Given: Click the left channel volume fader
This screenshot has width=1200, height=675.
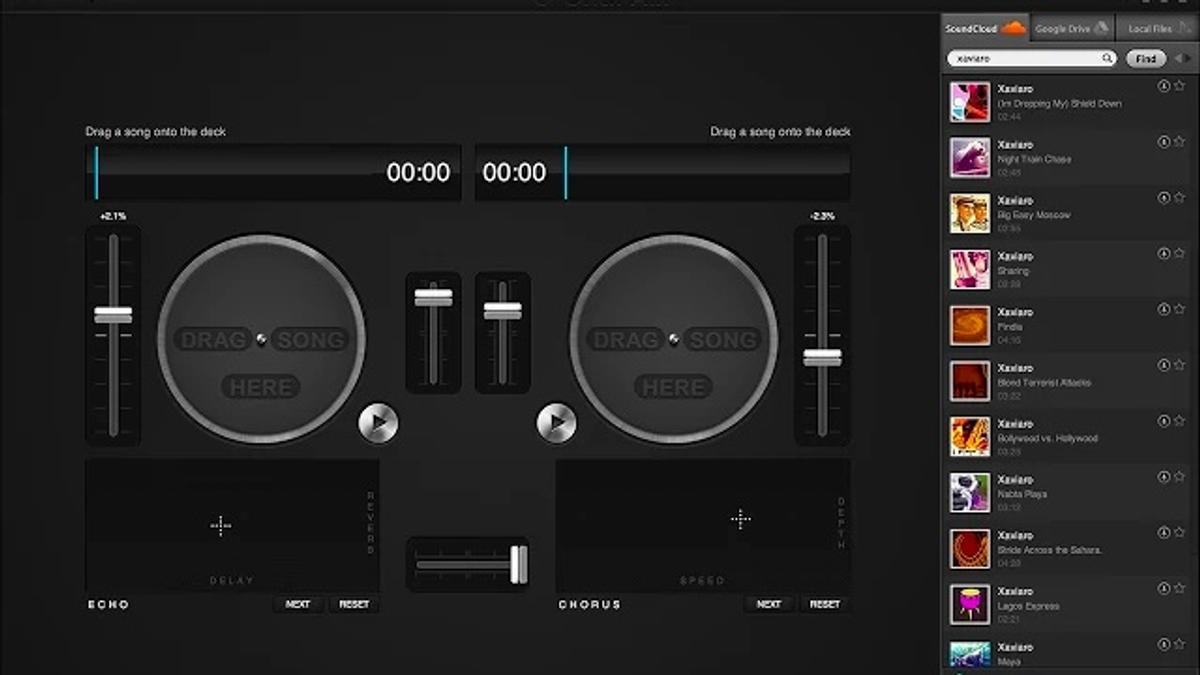Looking at the screenshot, I should tap(433, 297).
